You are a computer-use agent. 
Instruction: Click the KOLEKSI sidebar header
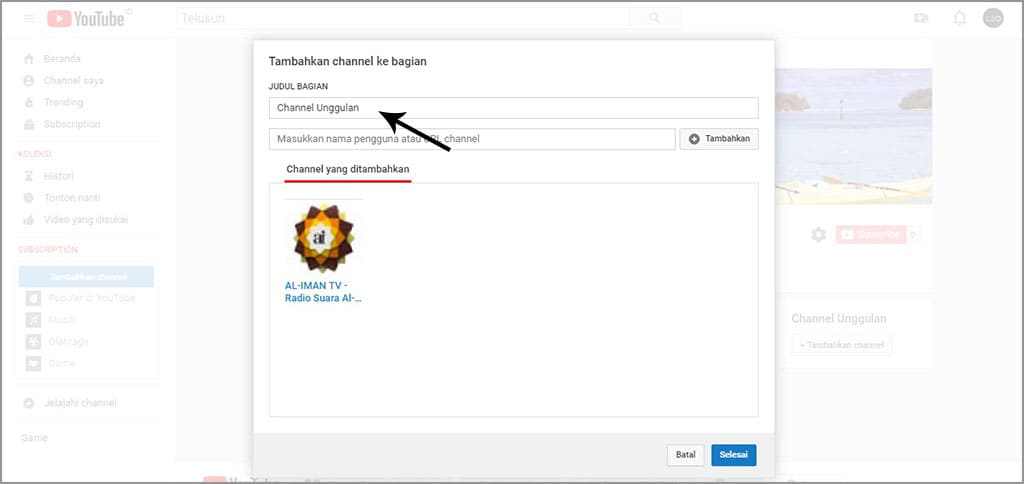[x=35, y=154]
